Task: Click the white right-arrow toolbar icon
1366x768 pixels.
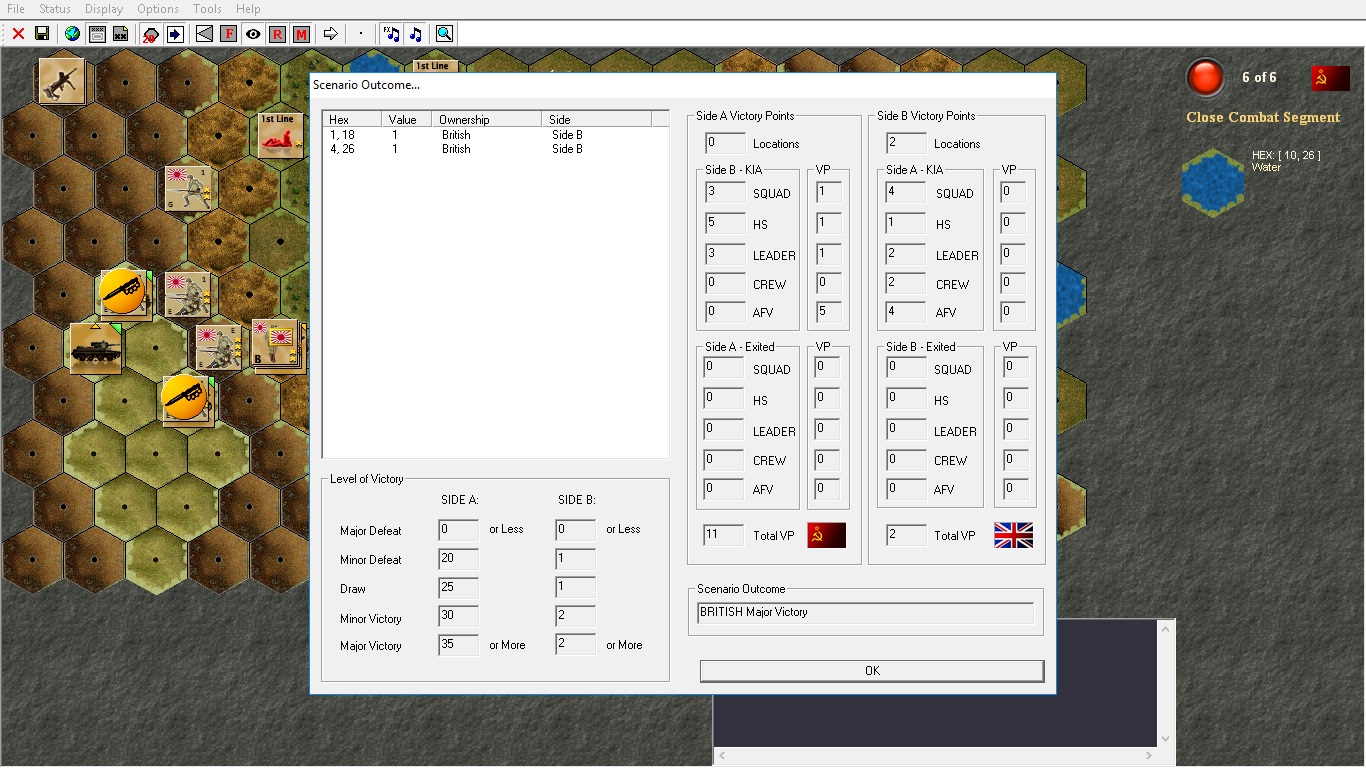Action: coord(331,34)
